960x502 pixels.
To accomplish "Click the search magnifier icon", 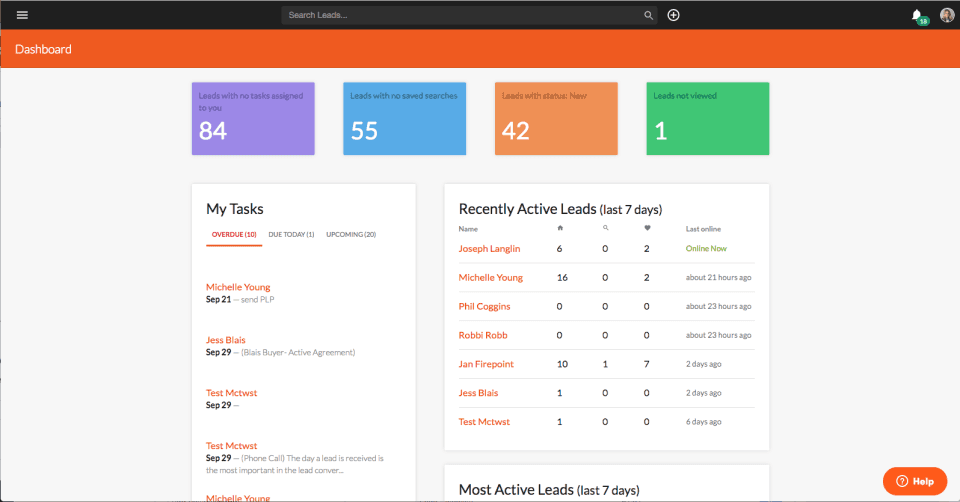I will 648,15.
